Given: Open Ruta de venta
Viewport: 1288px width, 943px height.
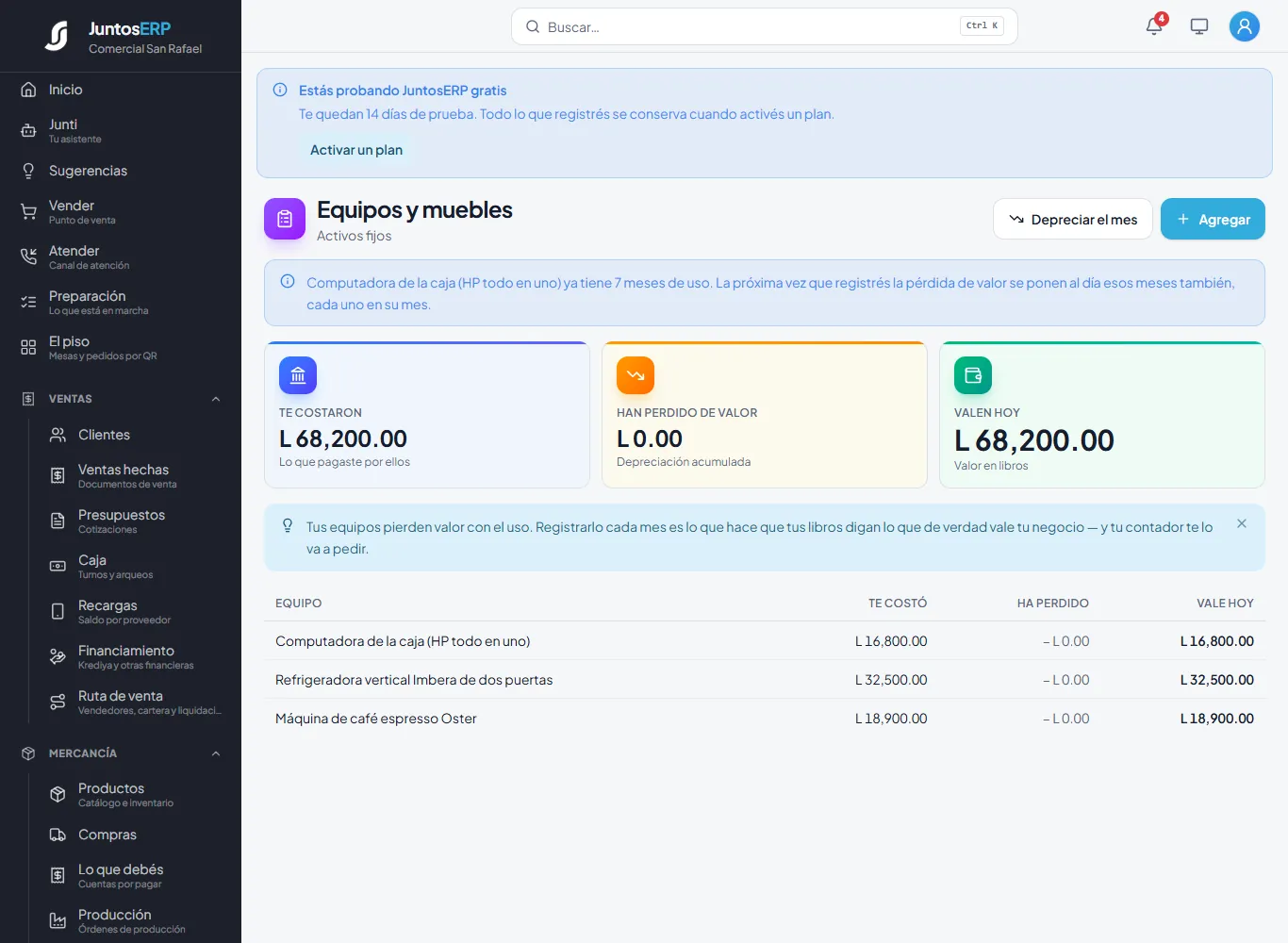Looking at the screenshot, I should [x=135, y=702].
